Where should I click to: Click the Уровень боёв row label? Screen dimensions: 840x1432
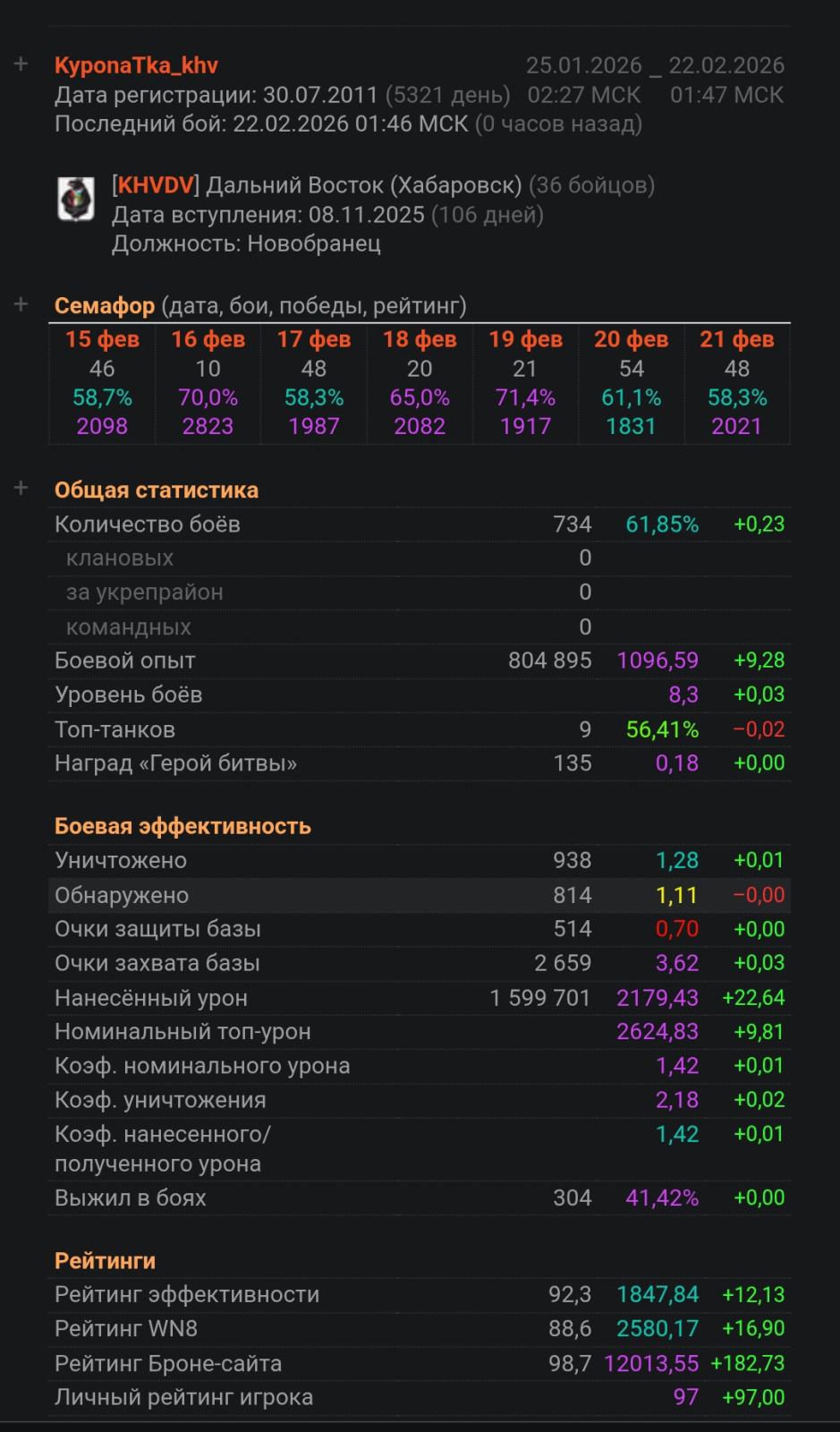click(129, 695)
